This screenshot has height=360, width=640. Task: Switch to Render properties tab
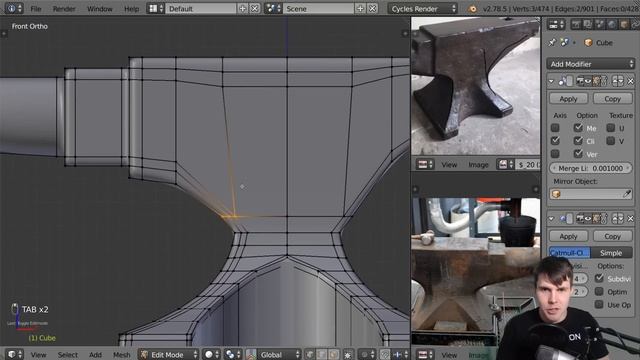(576, 24)
